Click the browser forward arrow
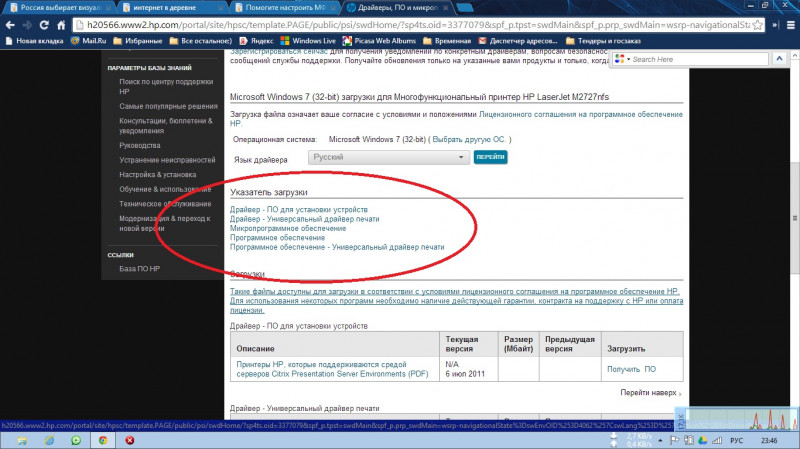800x449 pixels. (x=27, y=25)
